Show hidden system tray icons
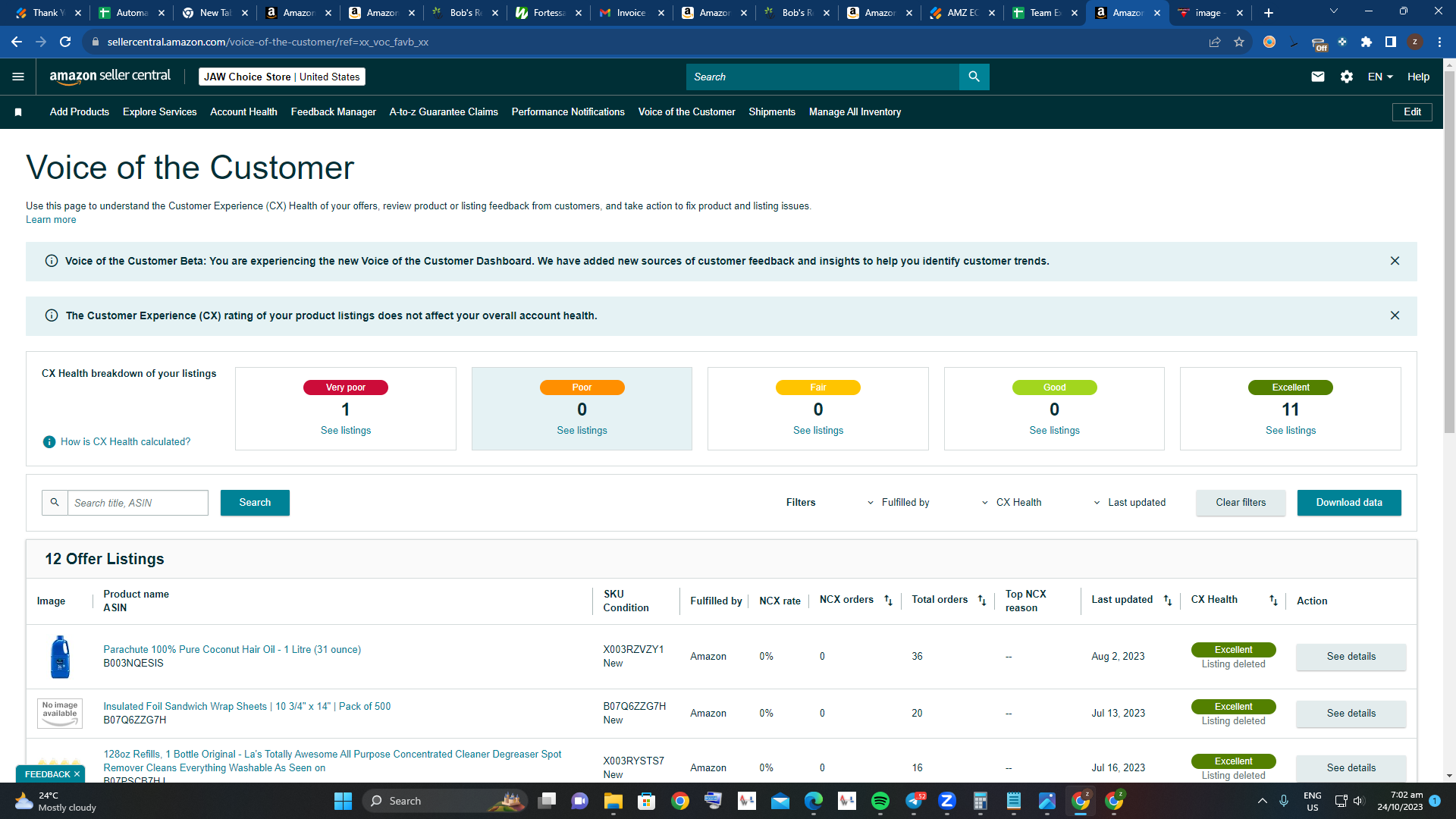The height and width of the screenshot is (819, 1456). point(1262,801)
